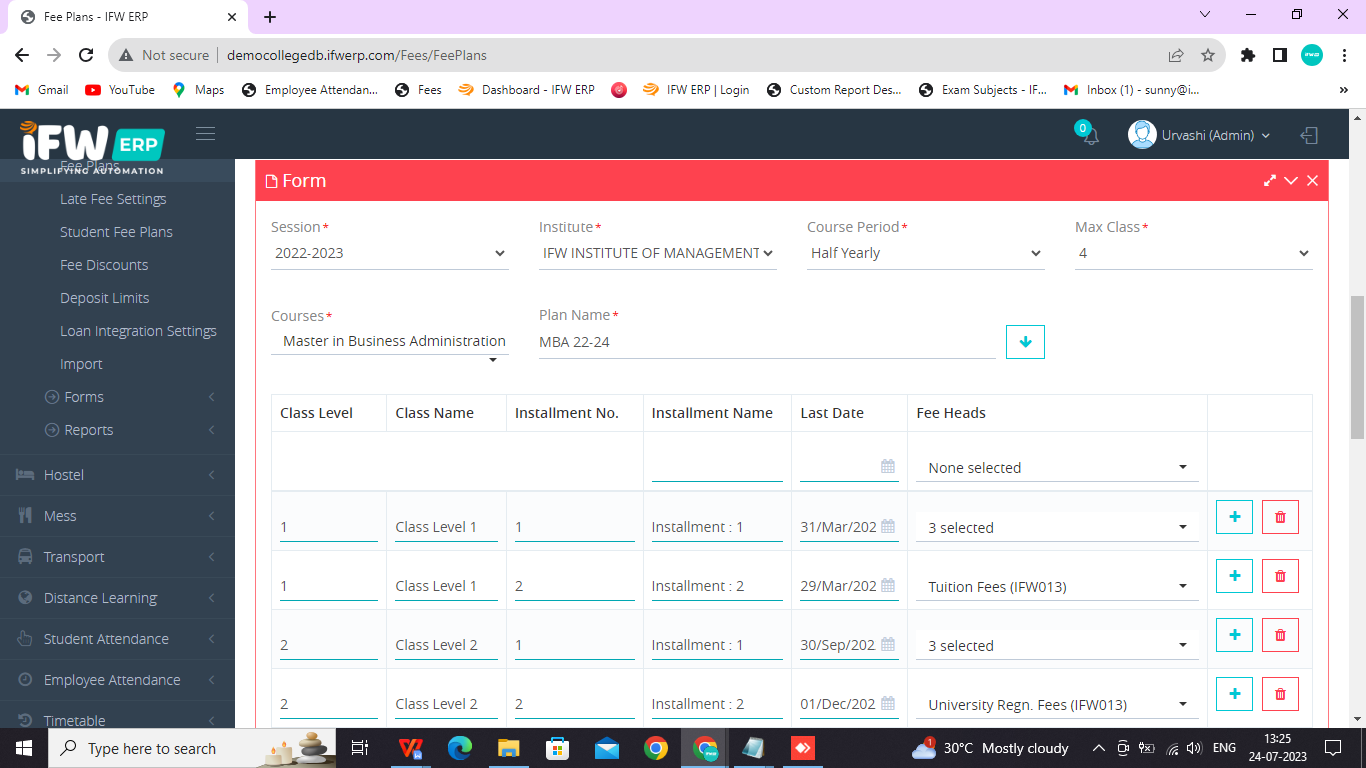
Task: Open Fee Heads filter None selected dropdown
Action: (x=1057, y=467)
